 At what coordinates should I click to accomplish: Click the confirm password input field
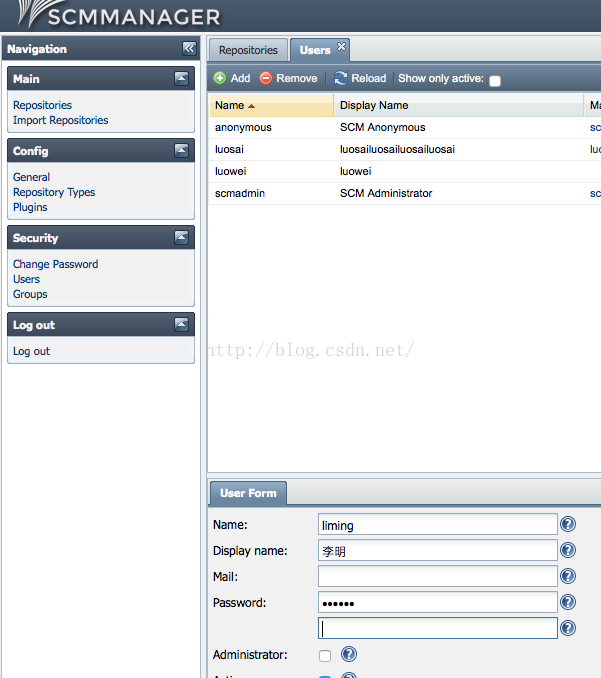tap(438, 628)
